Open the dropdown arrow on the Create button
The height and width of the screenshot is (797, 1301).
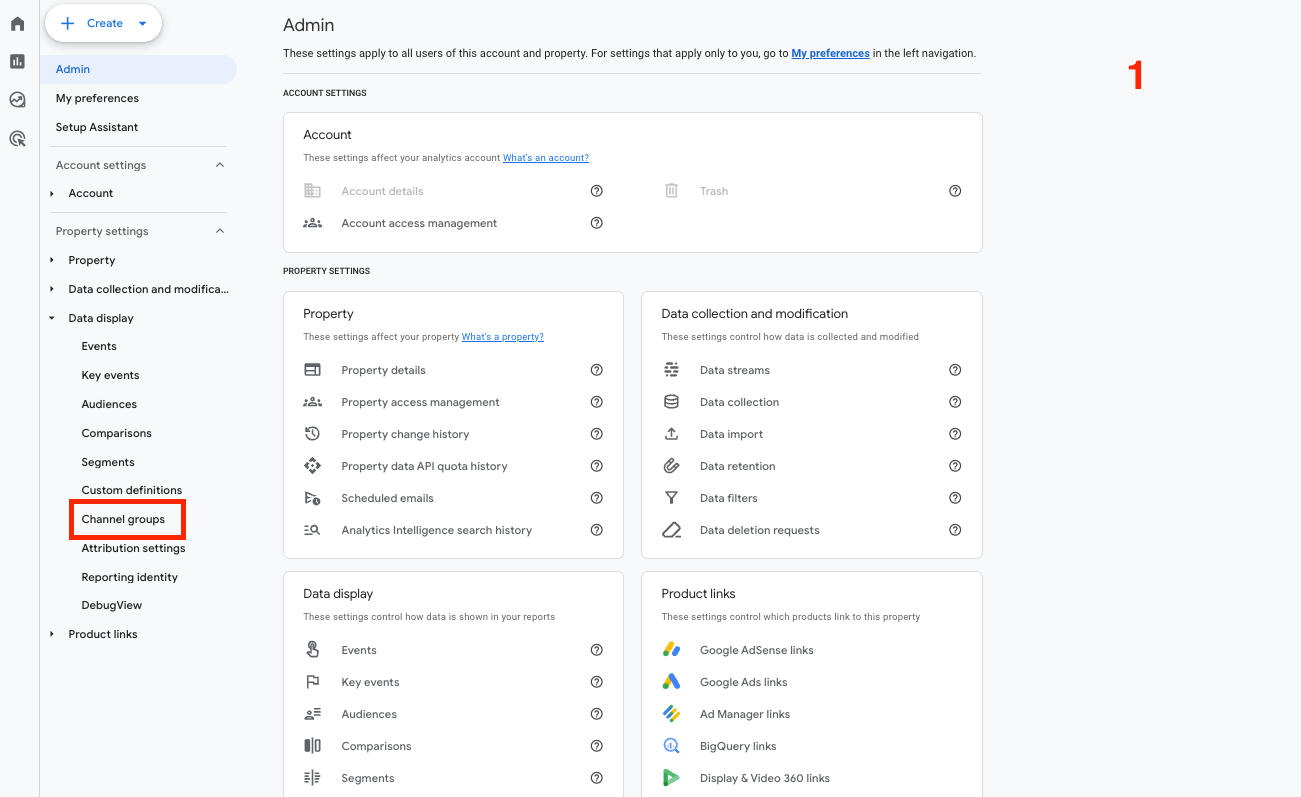(x=143, y=23)
